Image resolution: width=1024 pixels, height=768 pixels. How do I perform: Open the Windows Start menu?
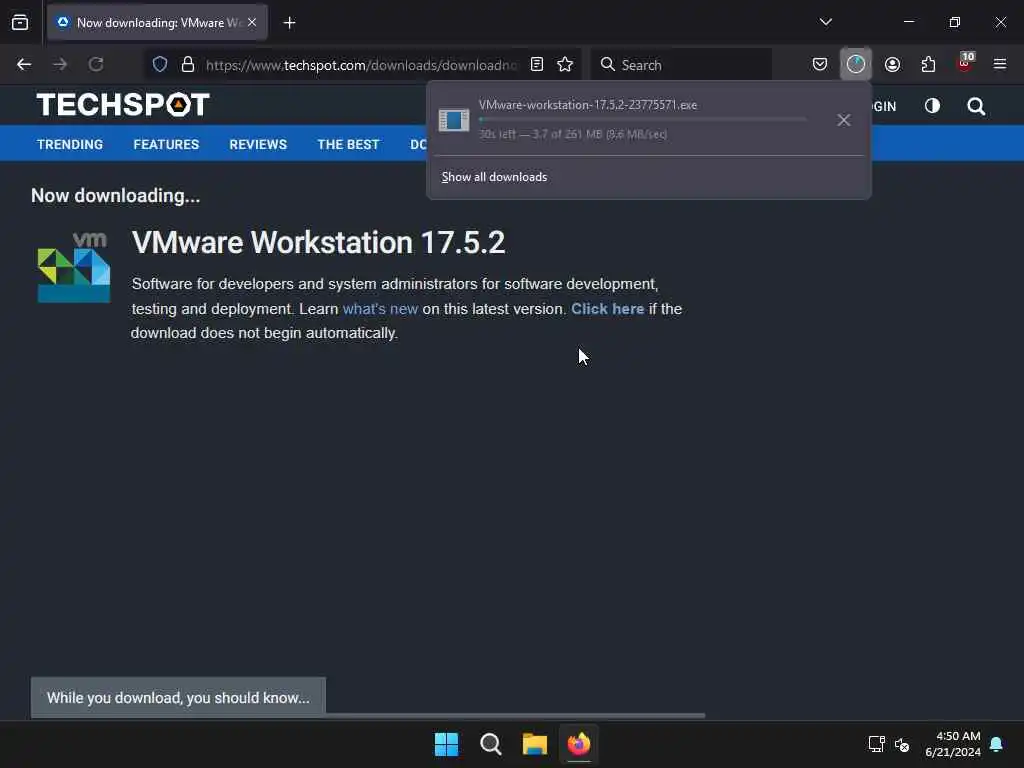click(x=446, y=744)
